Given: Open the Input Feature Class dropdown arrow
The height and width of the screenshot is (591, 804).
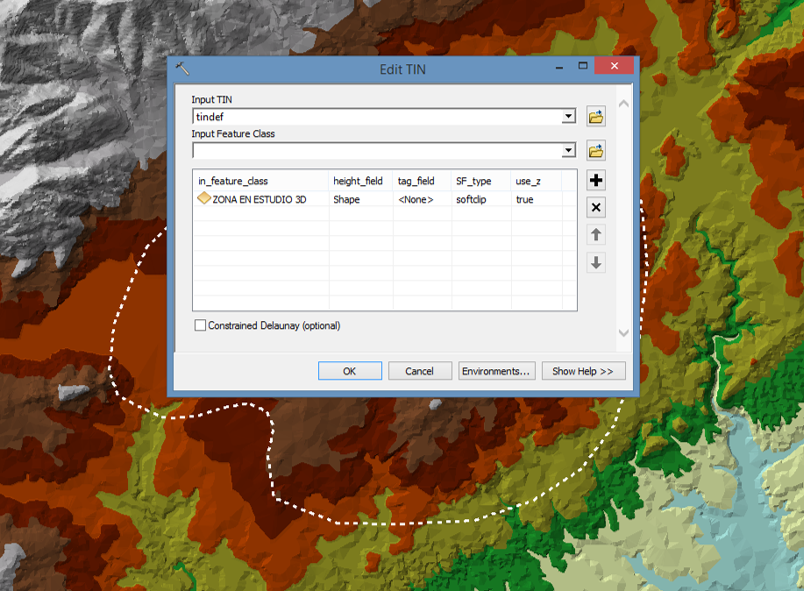Looking at the screenshot, I should [x=568, y=151].
